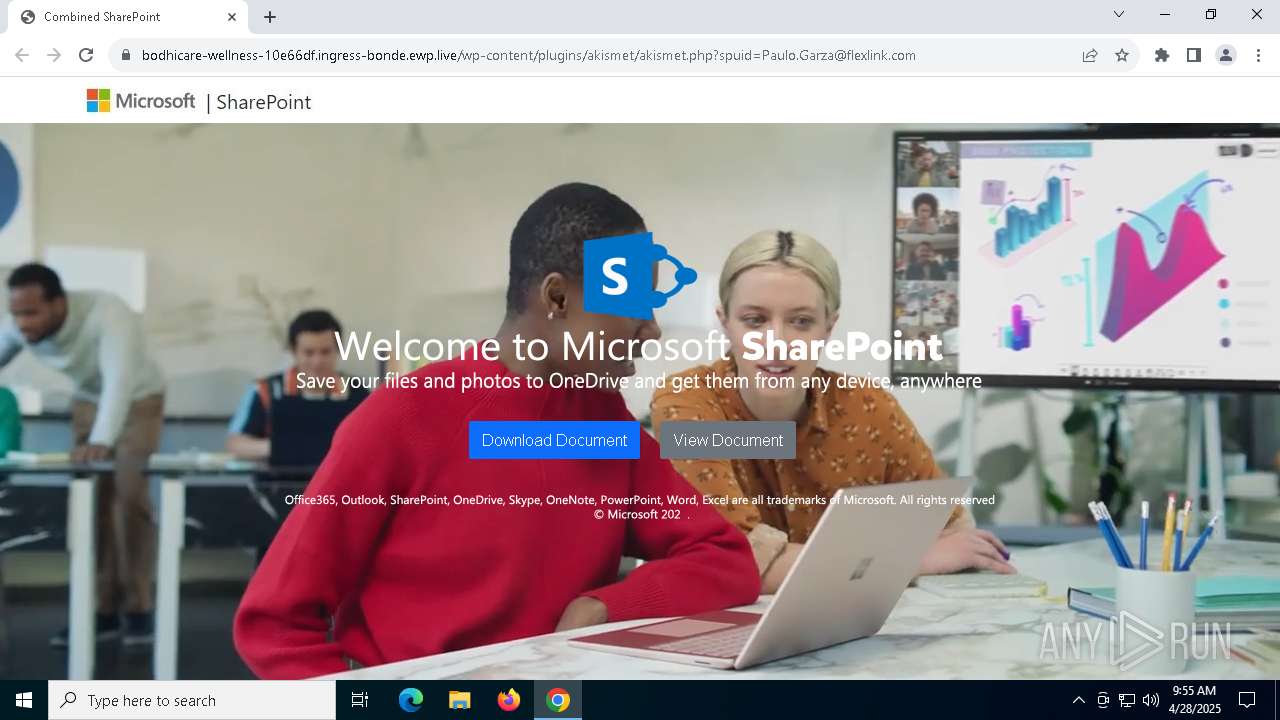Expand the tab search chevron

click(1119, 15)
